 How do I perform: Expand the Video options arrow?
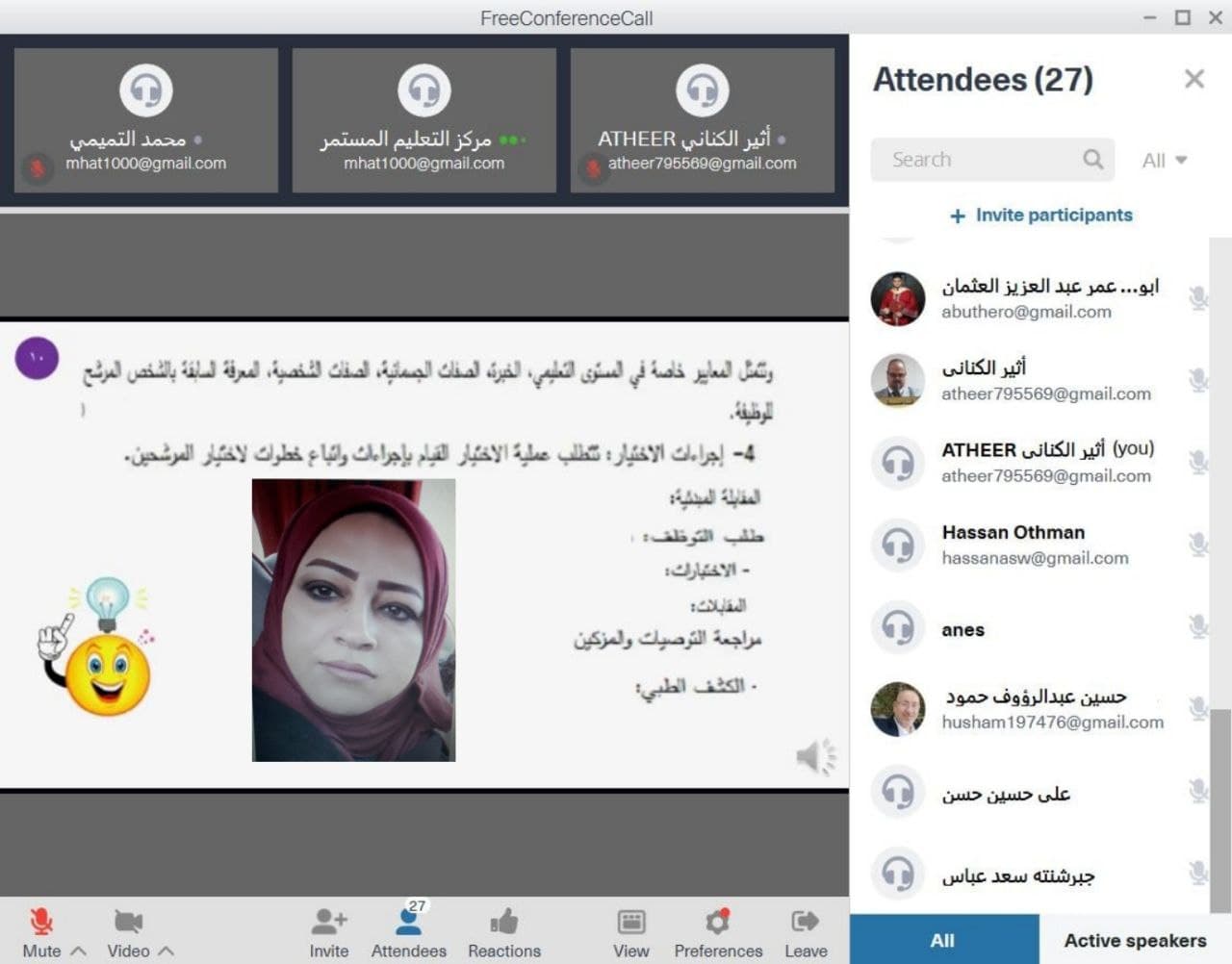166,951
